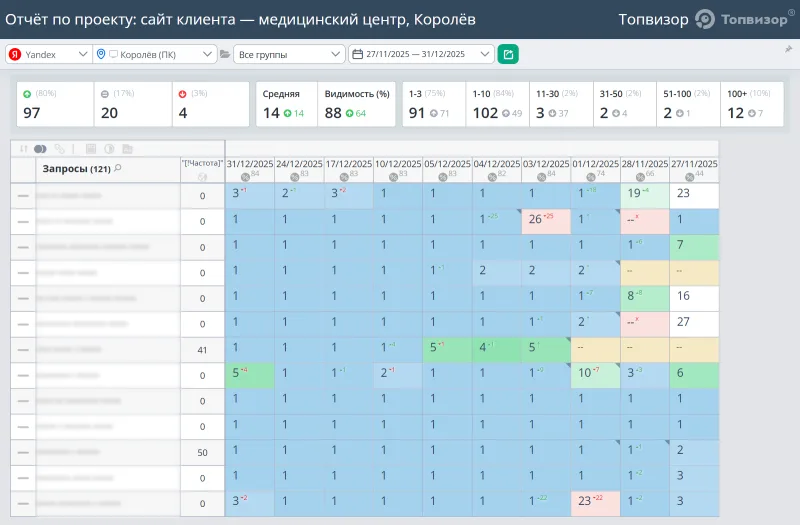Click the white cell showing 16

(x=694, y=298)
